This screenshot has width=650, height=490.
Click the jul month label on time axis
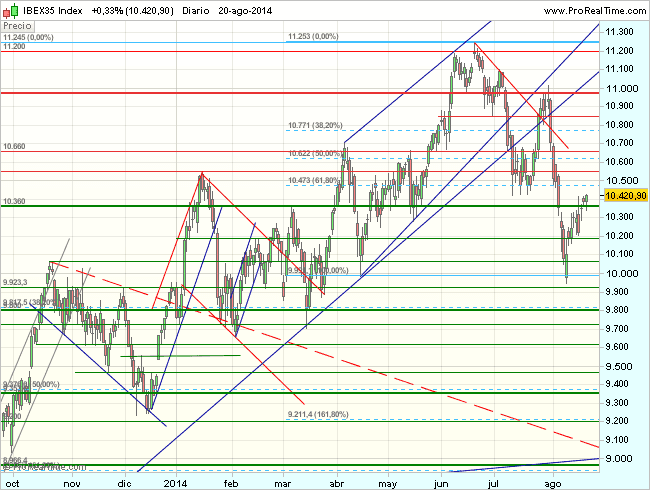(493, 484)
